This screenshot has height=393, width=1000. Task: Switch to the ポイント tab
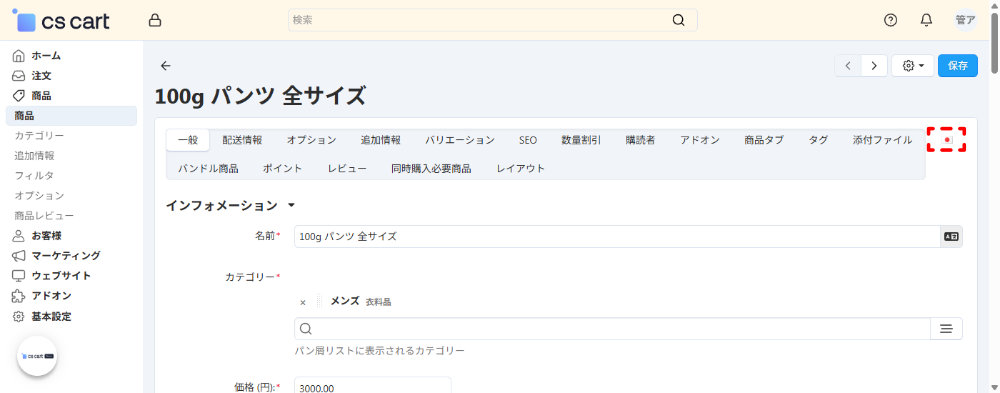point(283,168)
